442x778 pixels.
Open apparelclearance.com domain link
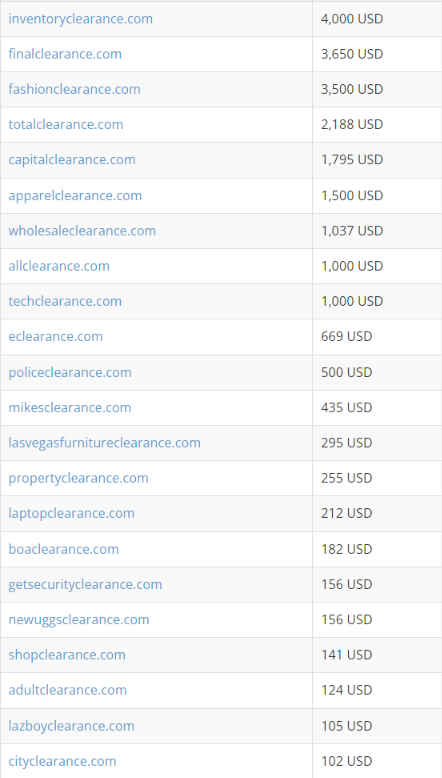coord(75,195)
